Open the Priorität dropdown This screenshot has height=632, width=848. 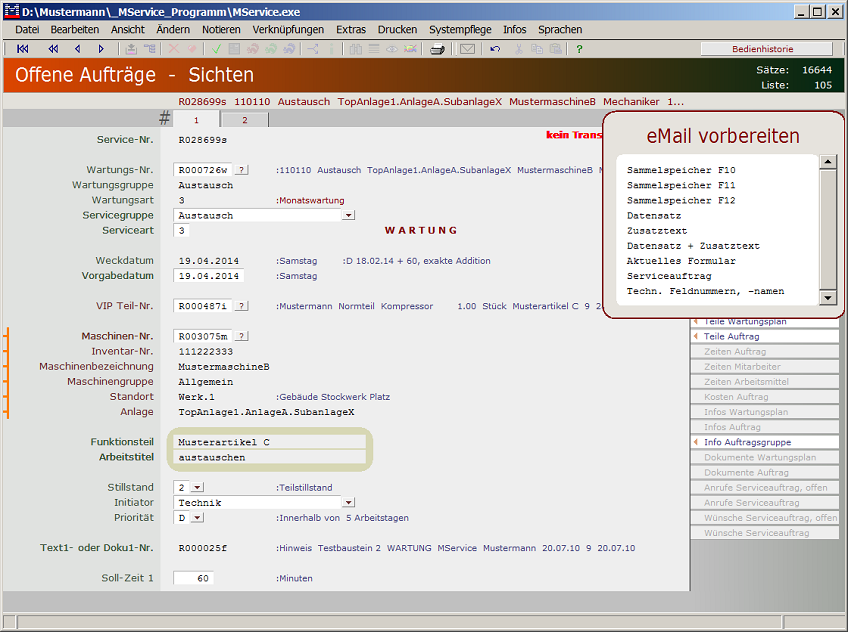tap(196, 518)
